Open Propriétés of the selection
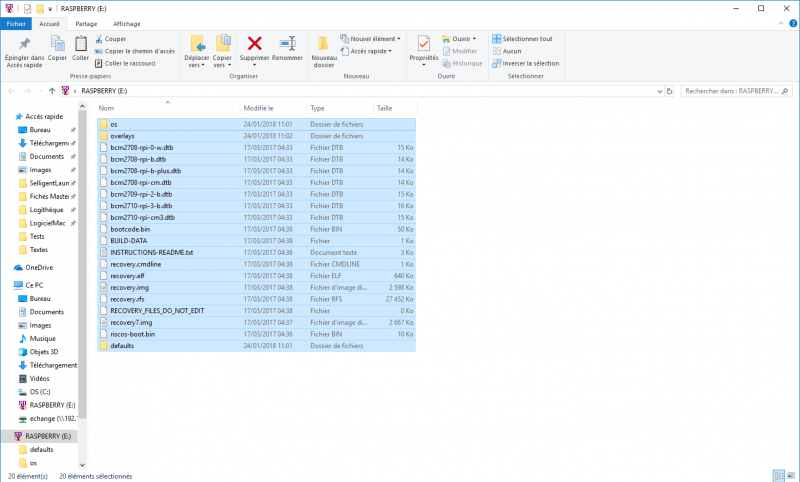Viewport: 800px width, 482px height. tap(423, 50)
